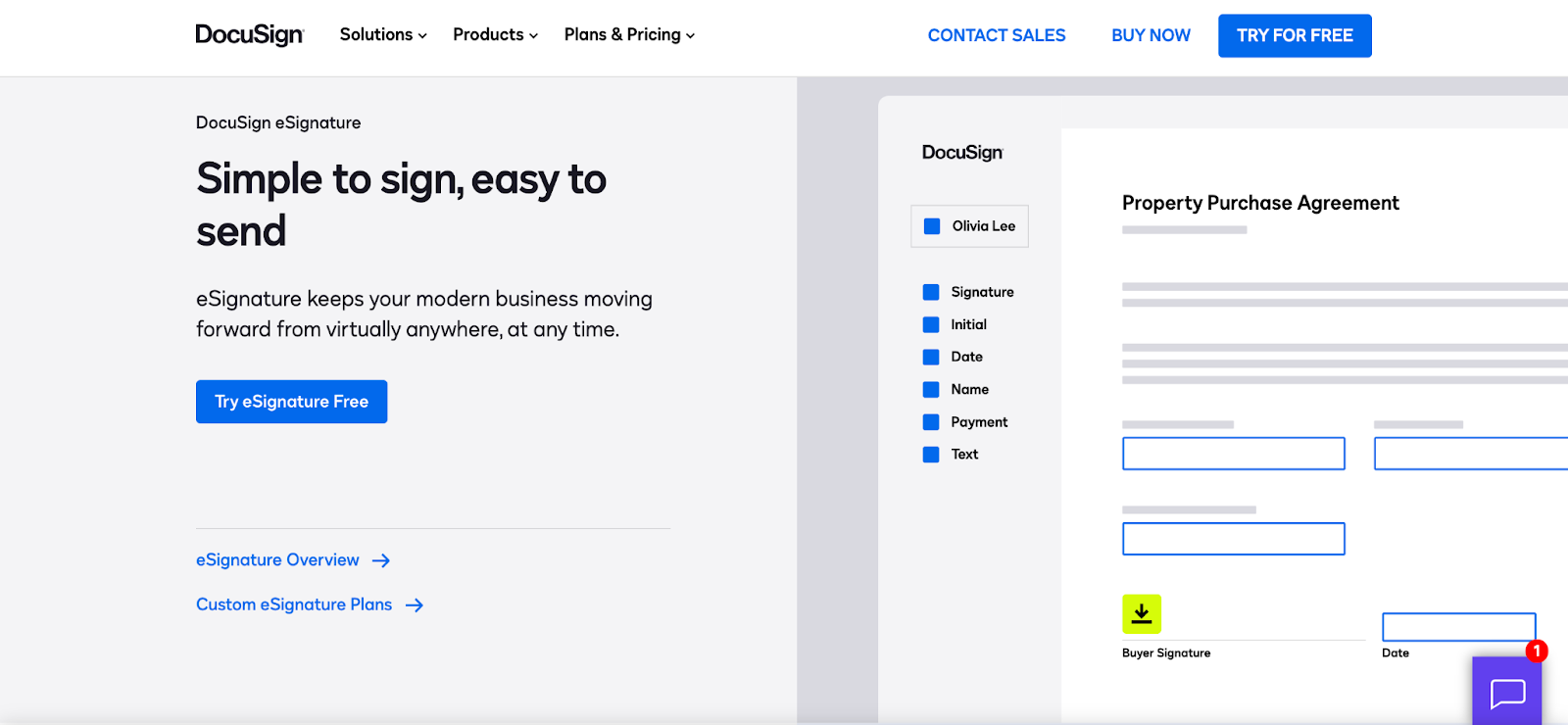The width and height of the screenshot is (1568, 725).
Task: Click the DocuSign eSignature heading text
Action: pyautogui.click(x=278, y=122)
